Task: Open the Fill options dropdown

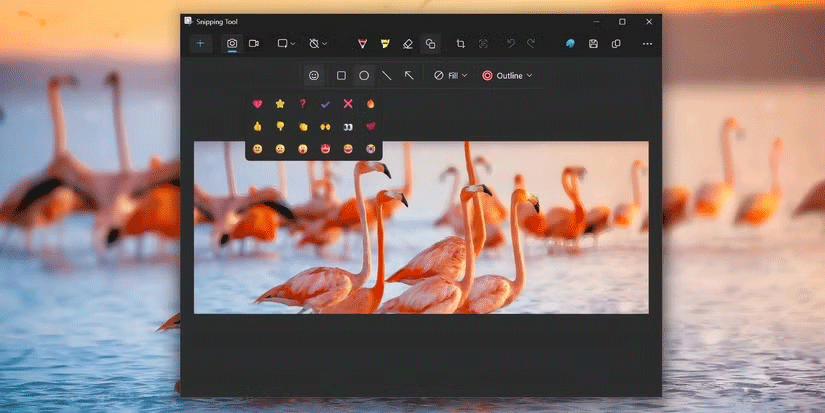Action: coord(450,75)
